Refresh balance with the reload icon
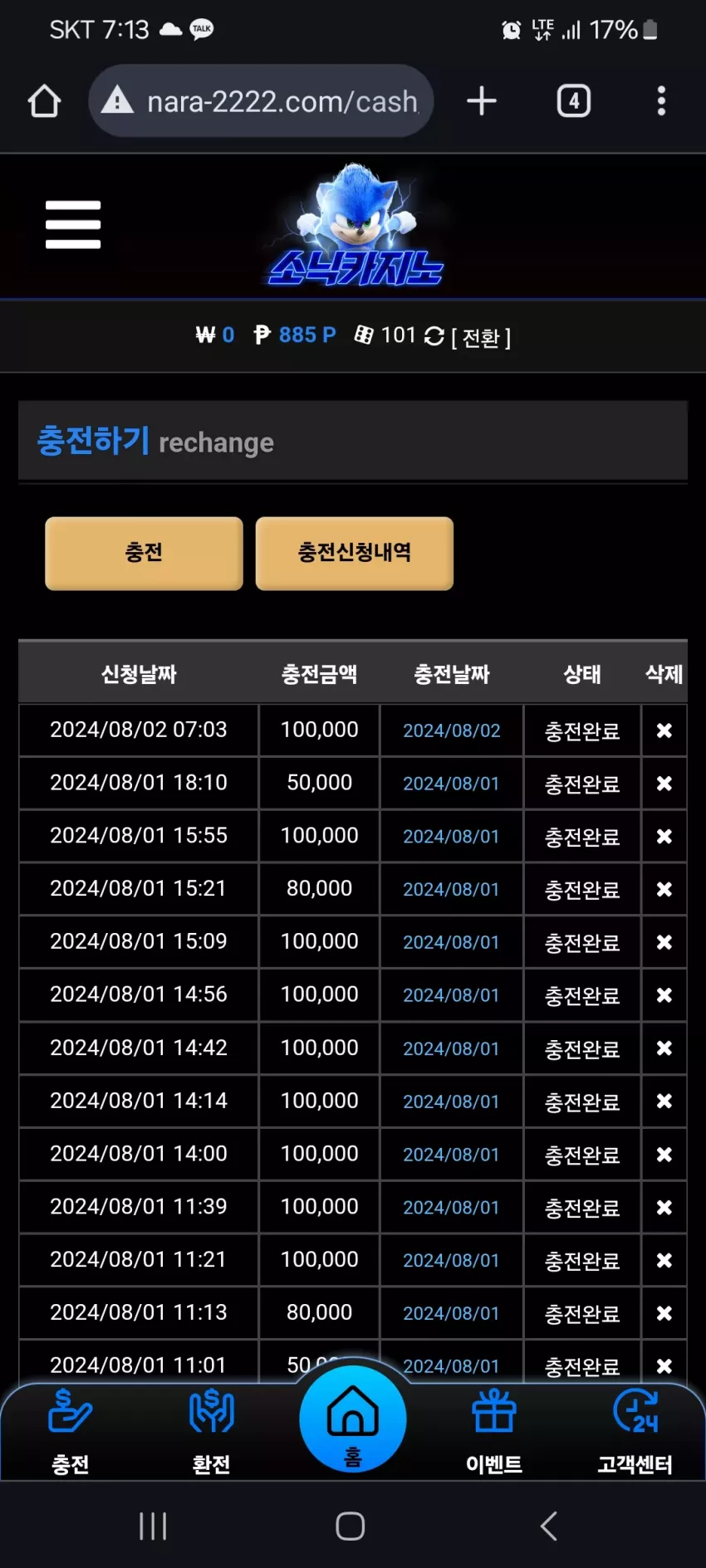This screenshot has width=706, height=1568. pyautogui.click(x=434, y=336)
